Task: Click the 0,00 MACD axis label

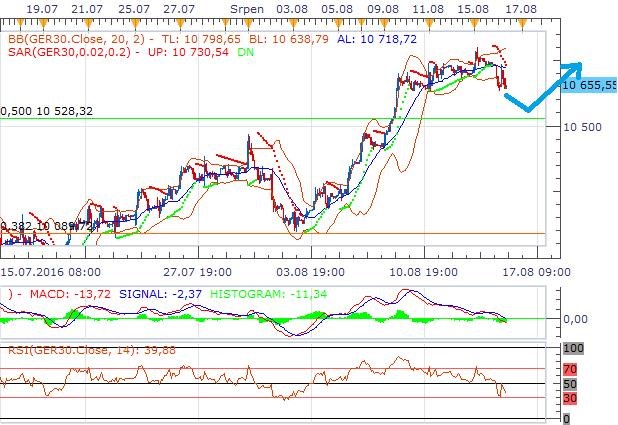Action: point(576,319)
